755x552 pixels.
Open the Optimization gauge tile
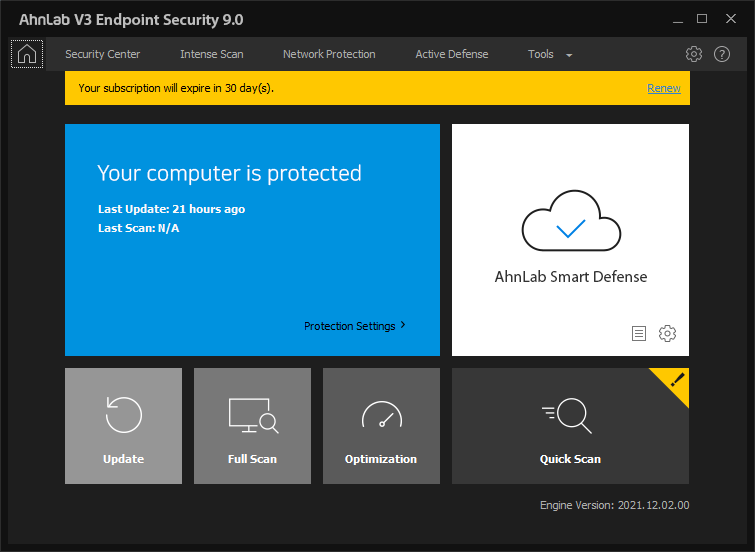pos(381,426)
